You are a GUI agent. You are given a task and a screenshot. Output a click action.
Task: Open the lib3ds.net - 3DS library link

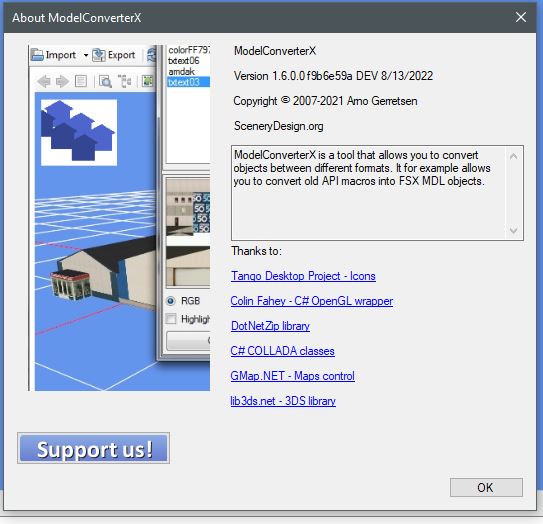pos(283,401)
